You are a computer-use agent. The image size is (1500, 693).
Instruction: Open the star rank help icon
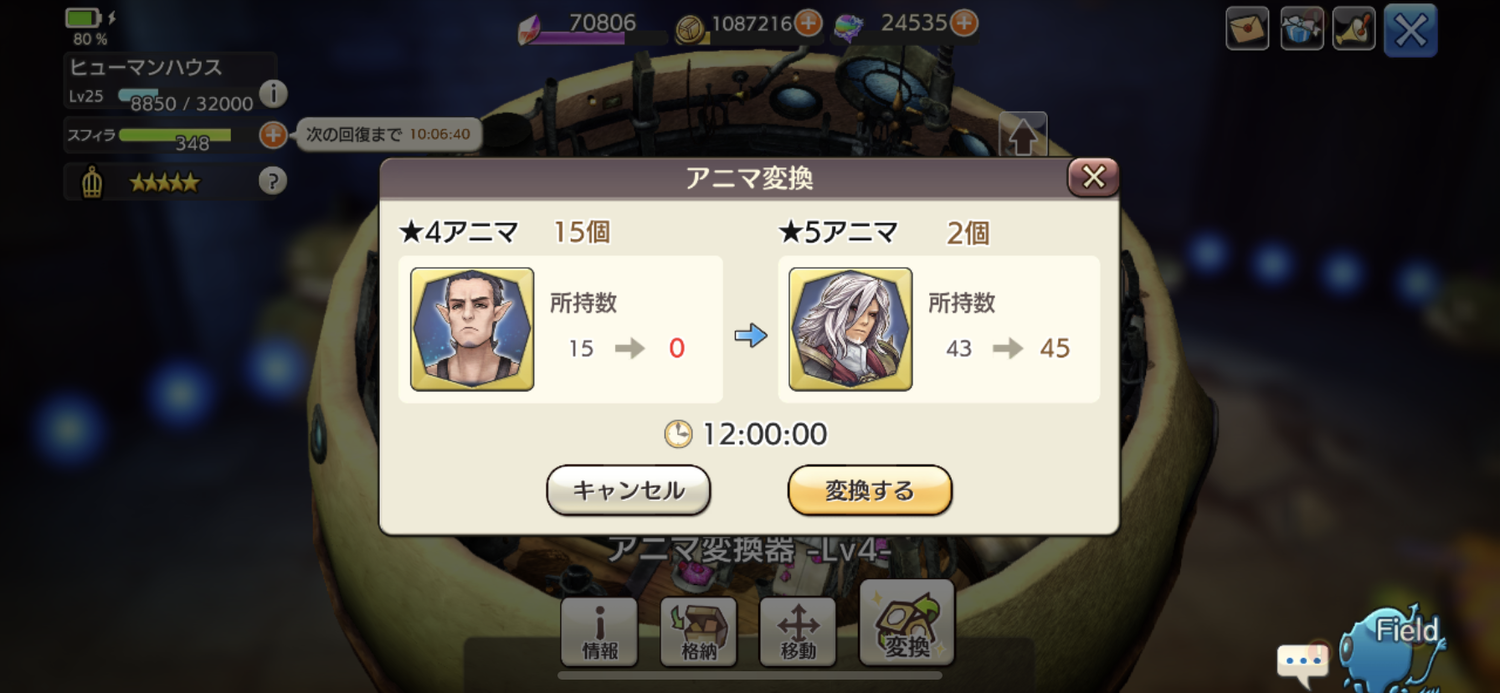point(272,181)
